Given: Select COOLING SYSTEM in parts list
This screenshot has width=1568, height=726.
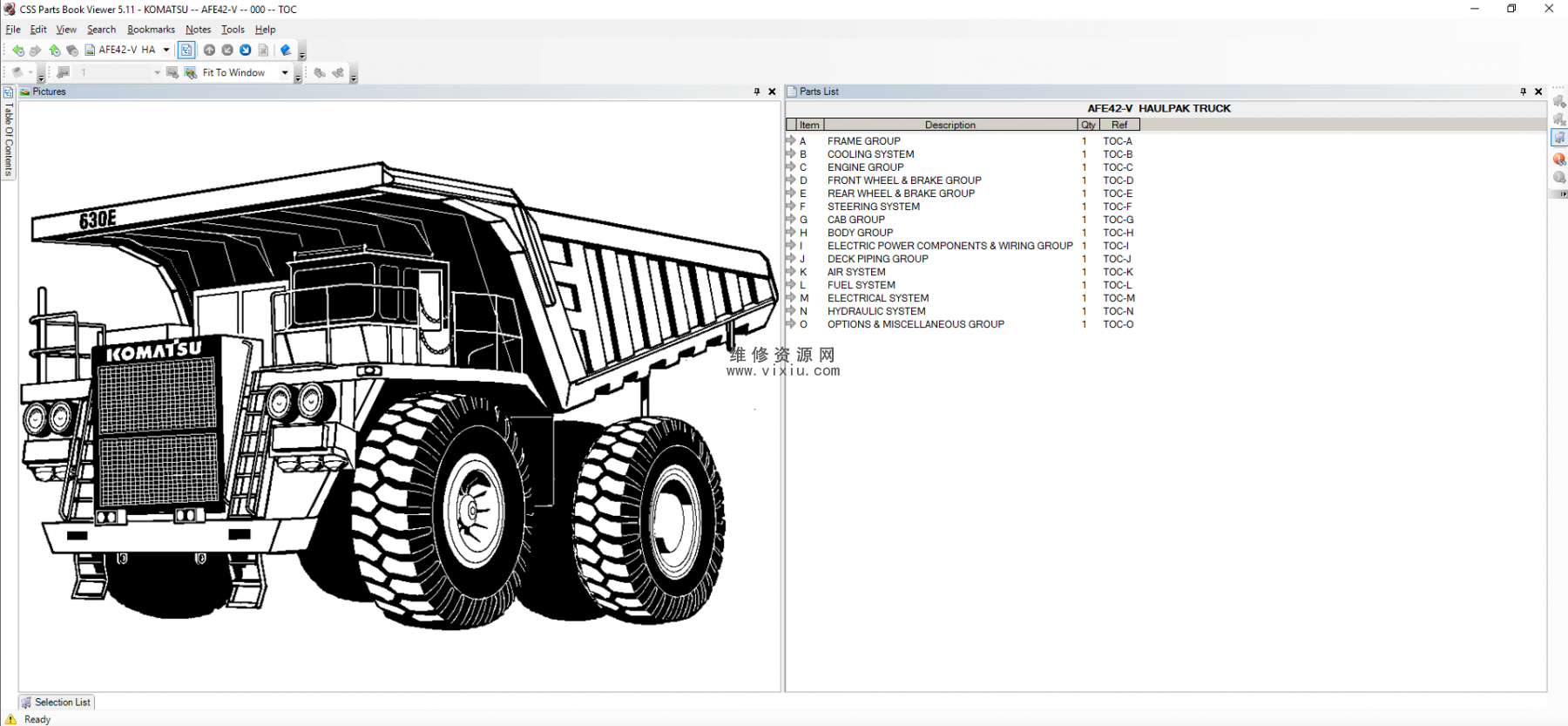Looking at the screenshot, I should click(x=871, y=154).
